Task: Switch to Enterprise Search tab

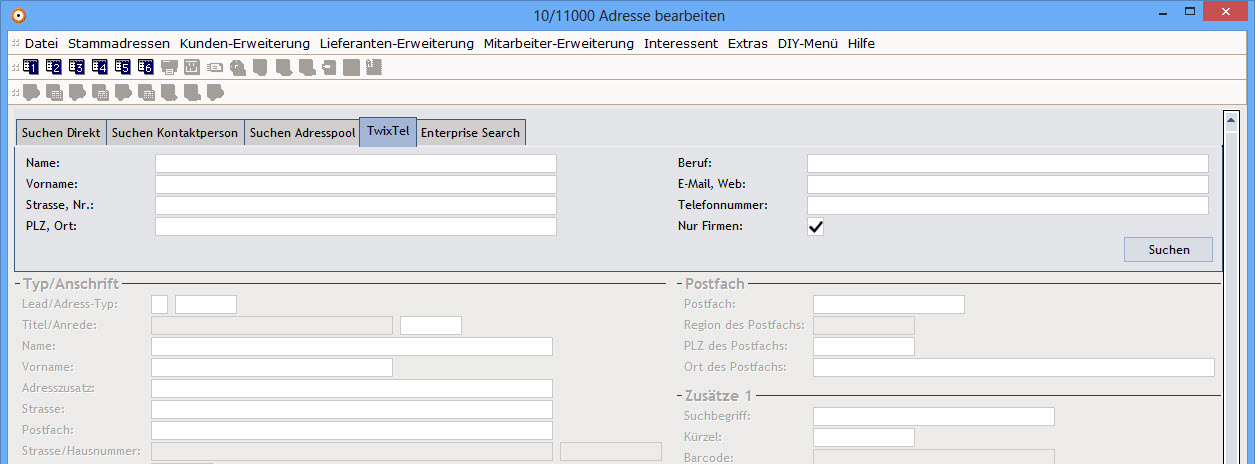Action: coord(470,133)
